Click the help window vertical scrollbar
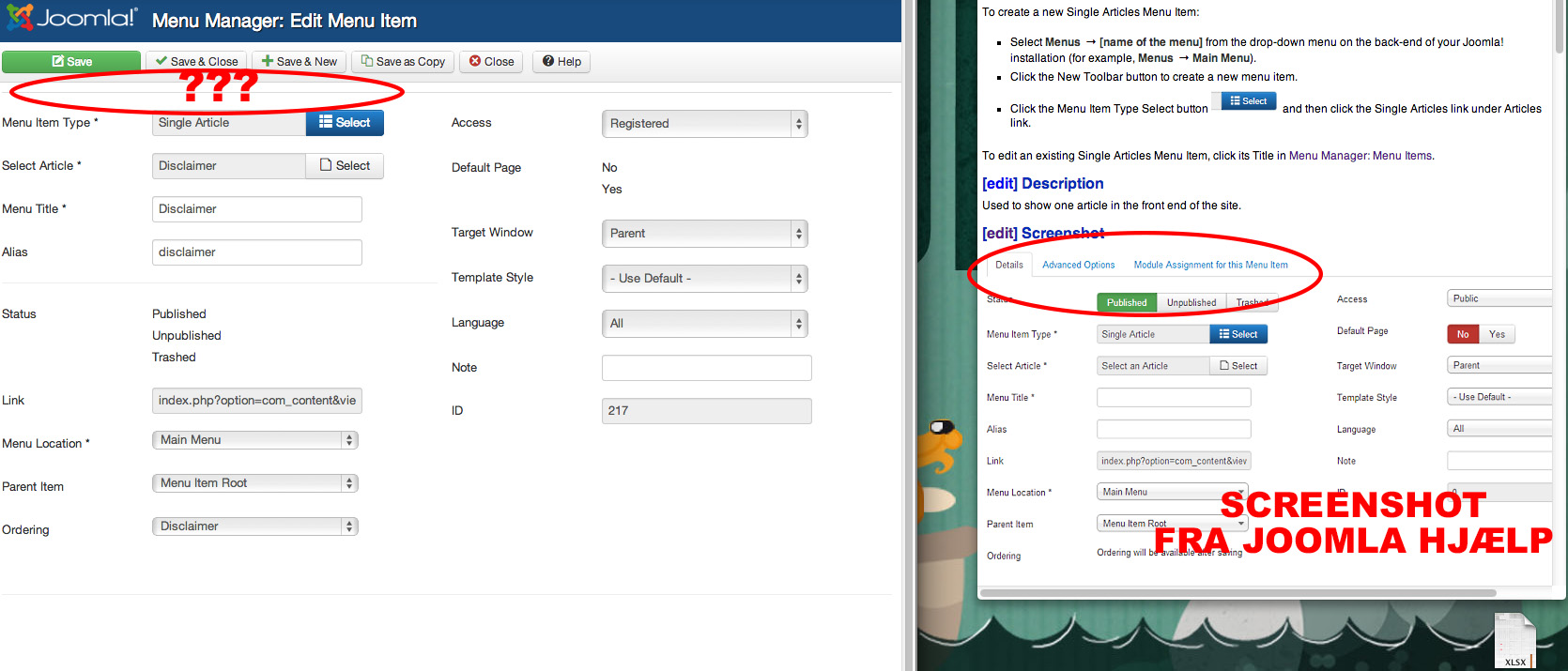This screenshot has width=1568, height=671. [x=1560, y=28]
